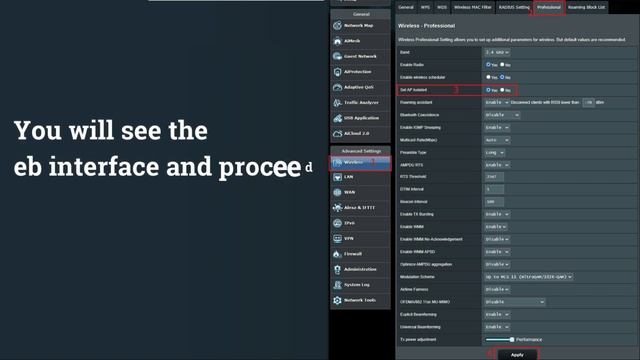Click the Apply button

coord(517,355)
